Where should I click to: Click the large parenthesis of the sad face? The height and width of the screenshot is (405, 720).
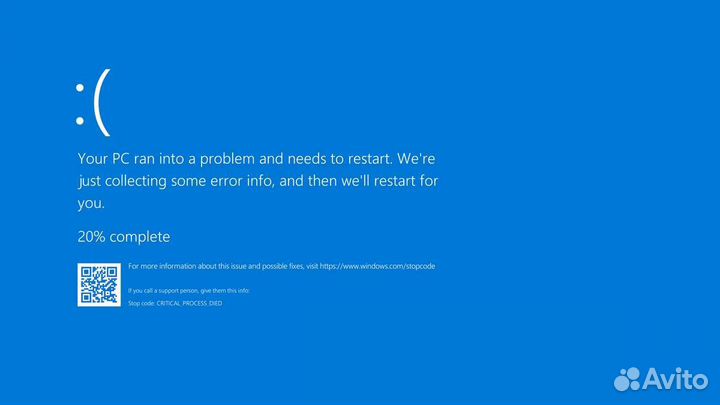pyautogui.click(x=102, y=102)
